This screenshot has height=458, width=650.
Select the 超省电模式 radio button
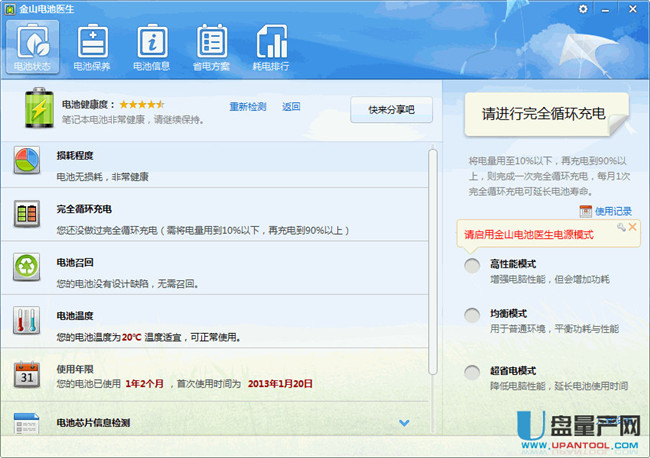[472, 372]
